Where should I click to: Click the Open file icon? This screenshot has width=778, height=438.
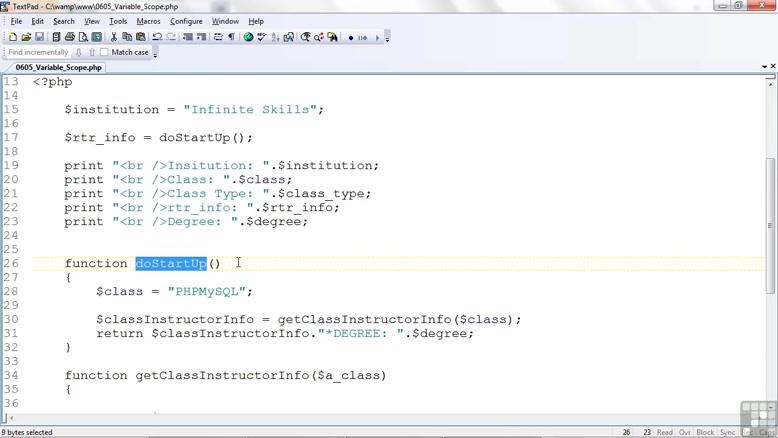[26, 37]
